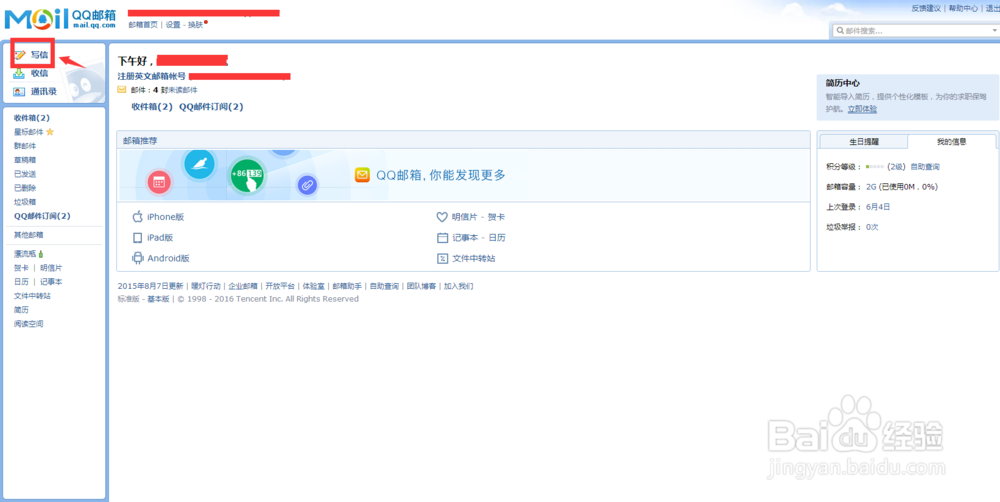Screen dimensions: 1000x502
Task: Click 自助查询 next to 积分等级
Action: click(925, 167)
